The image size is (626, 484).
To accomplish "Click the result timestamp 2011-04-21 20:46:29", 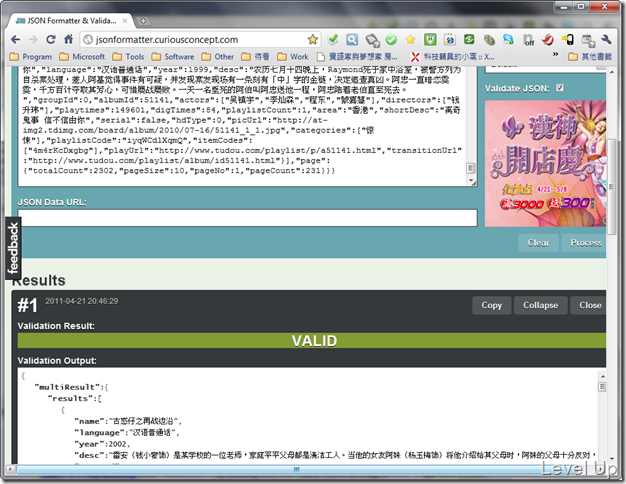I will pos(81,301).
